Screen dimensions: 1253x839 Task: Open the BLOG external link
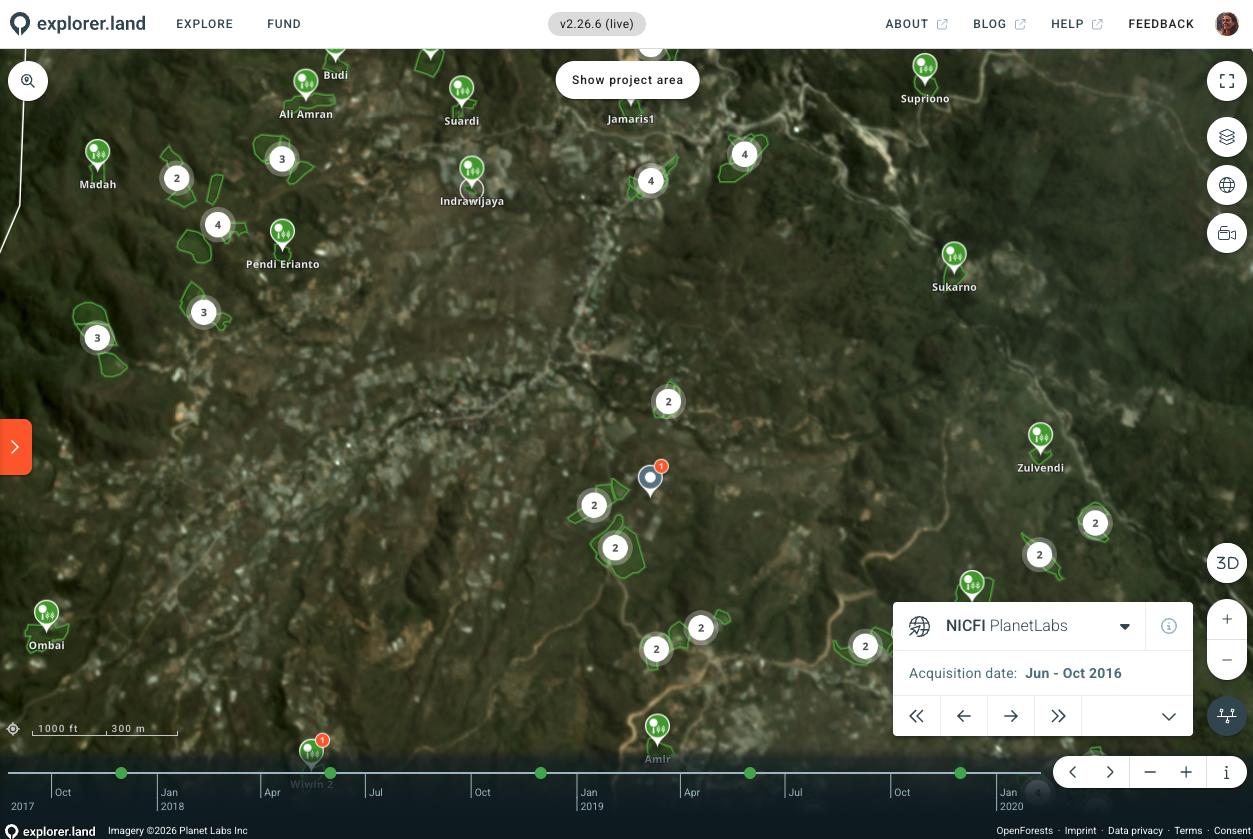pyautogui.click(x=999, y=24)
